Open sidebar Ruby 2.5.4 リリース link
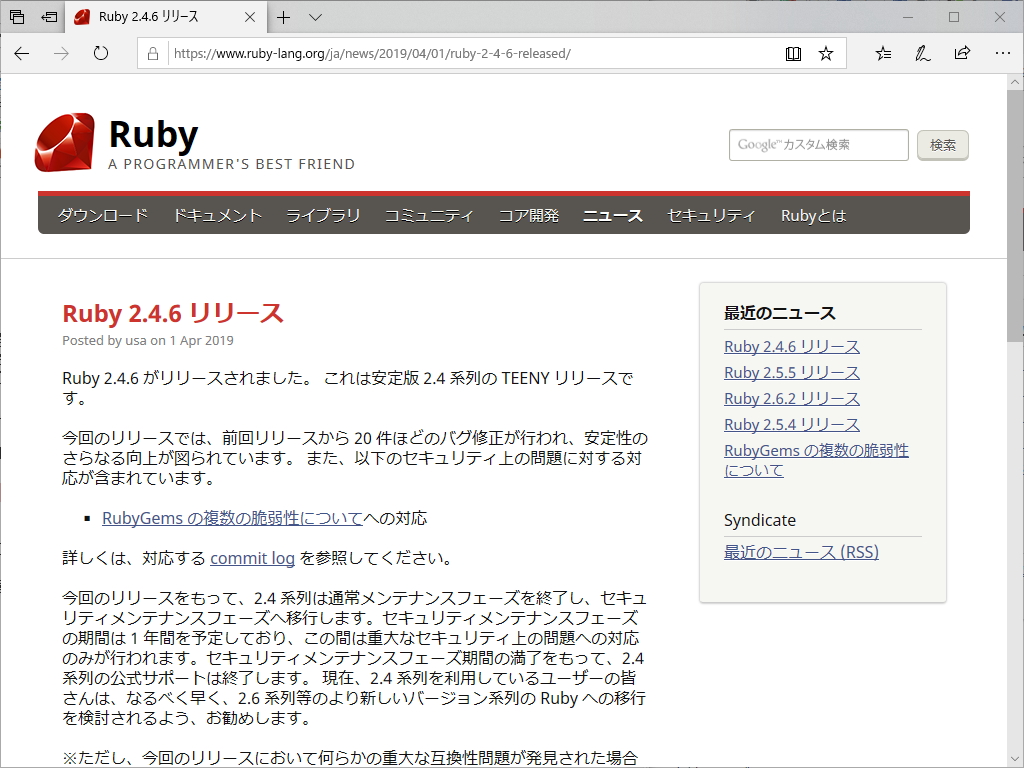 click(x=792, y=424)
